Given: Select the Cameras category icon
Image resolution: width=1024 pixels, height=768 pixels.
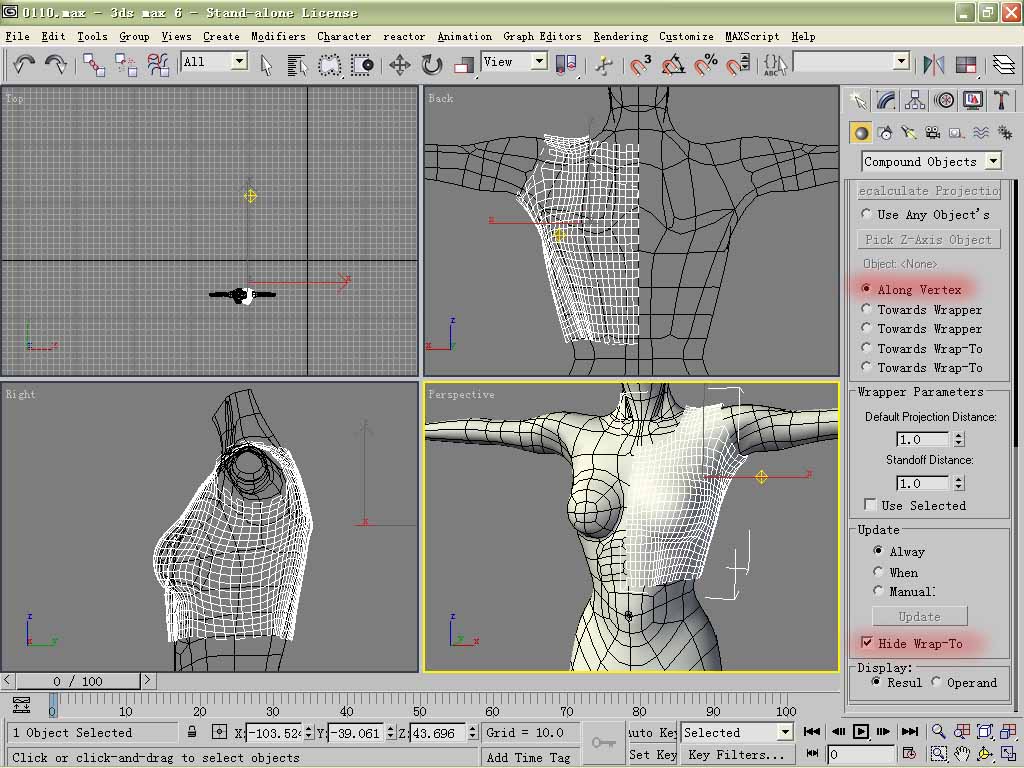Looking at the screenshot, I should coord(933,133).
